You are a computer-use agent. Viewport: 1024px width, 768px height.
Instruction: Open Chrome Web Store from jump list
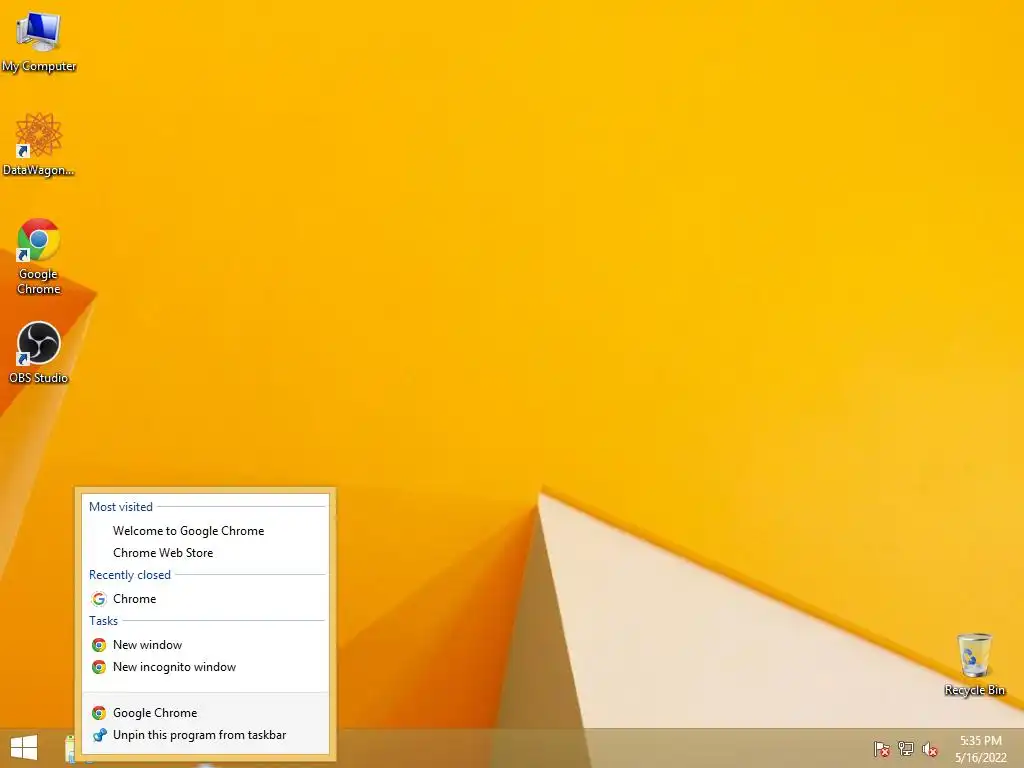[x=206, y=552]
